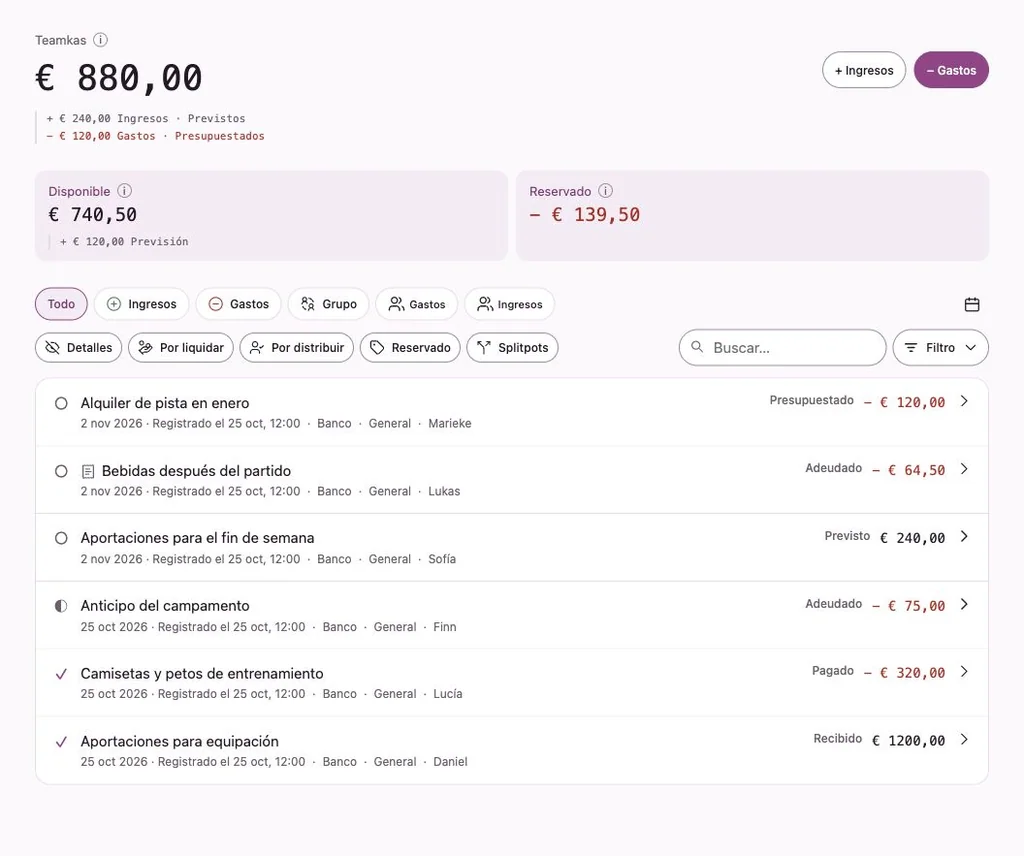Select the Ingresos tab with people icon
Image resolution: width=1024 pixels, height=856 pixels.
coord(509,304)
